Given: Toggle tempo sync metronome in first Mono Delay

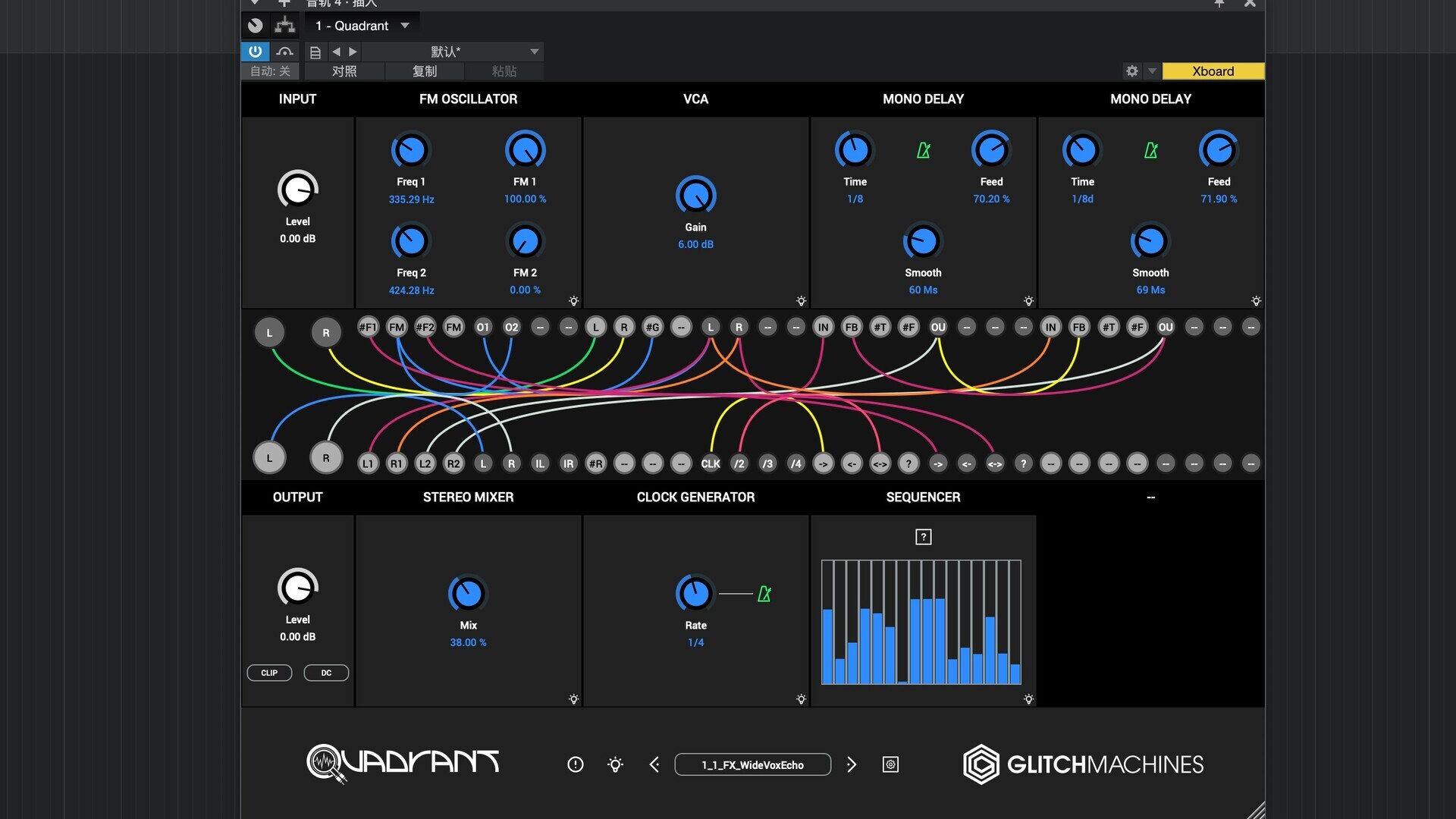Looking at the screenshot, I should pos(923,150).
